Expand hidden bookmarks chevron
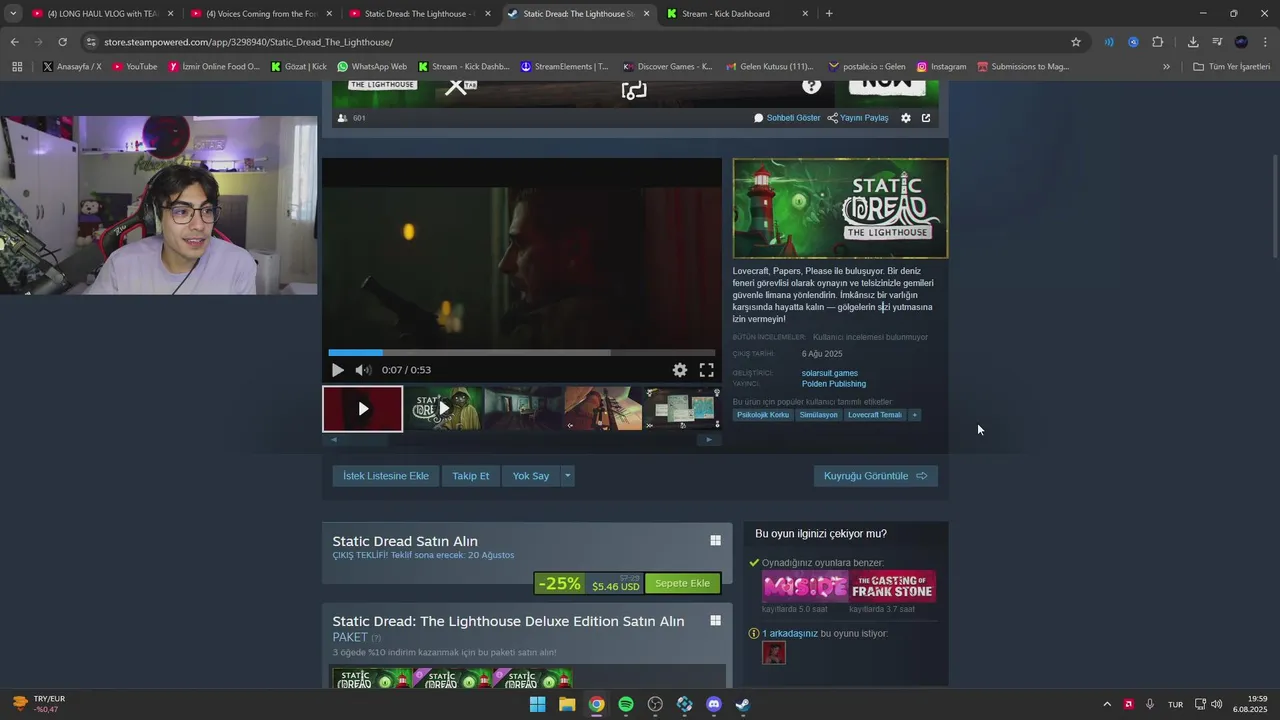The width and height of the screenshot is (1280, 720). point(1166,67)
